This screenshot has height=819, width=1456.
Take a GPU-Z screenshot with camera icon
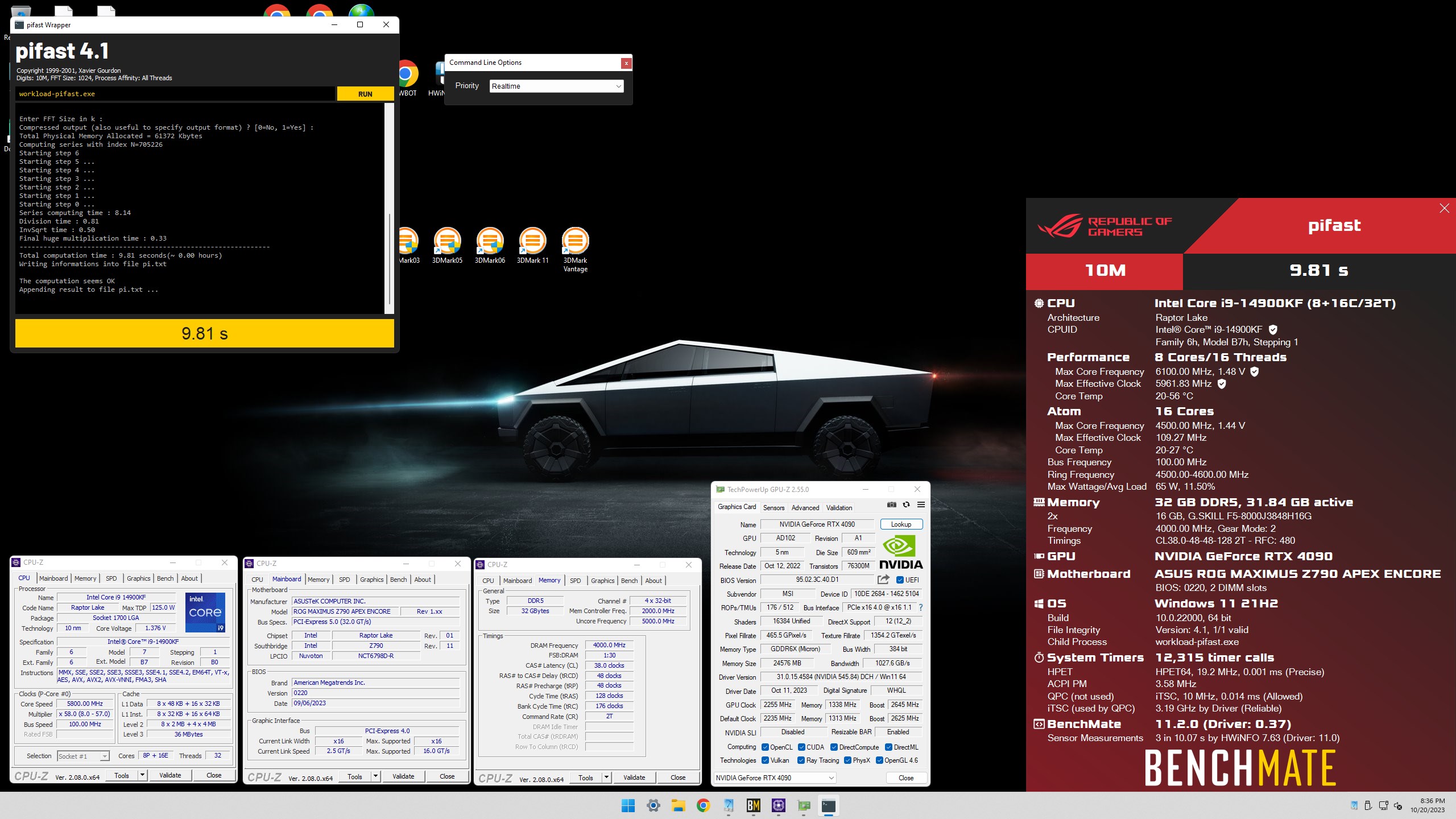pyautogui.click(x=891, y=504)
